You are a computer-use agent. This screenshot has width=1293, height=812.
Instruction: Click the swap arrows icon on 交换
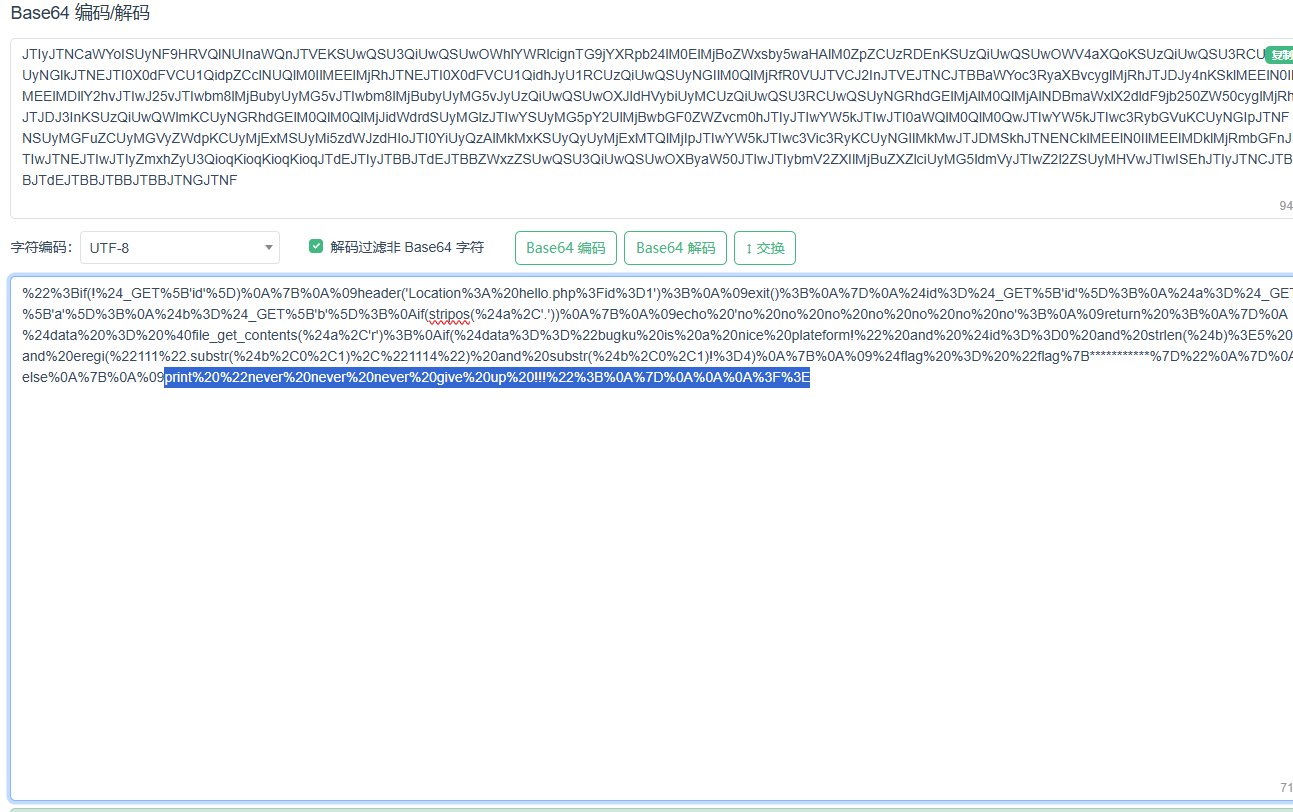click(x=749, y=248)
